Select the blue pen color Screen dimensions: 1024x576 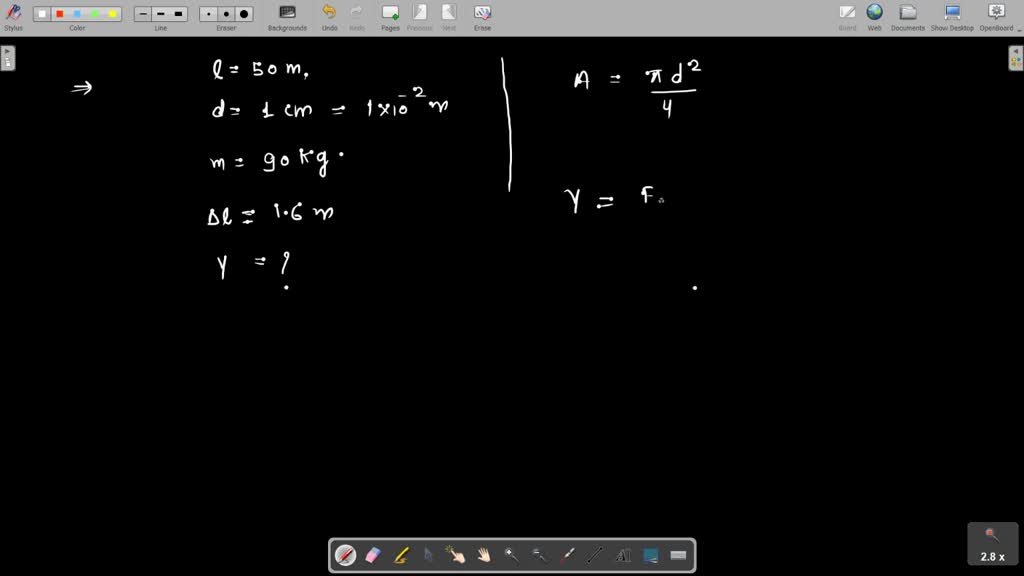click(x=77, y=14)
